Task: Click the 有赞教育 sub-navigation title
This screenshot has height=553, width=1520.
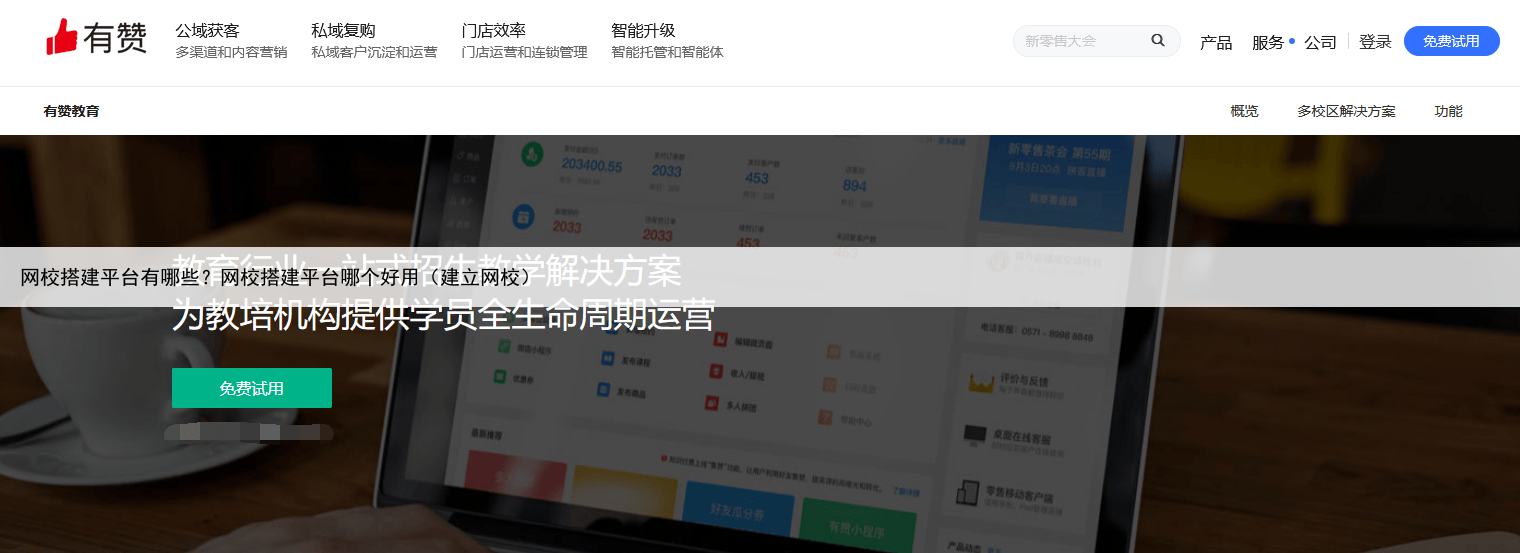Action: (71, 111)
